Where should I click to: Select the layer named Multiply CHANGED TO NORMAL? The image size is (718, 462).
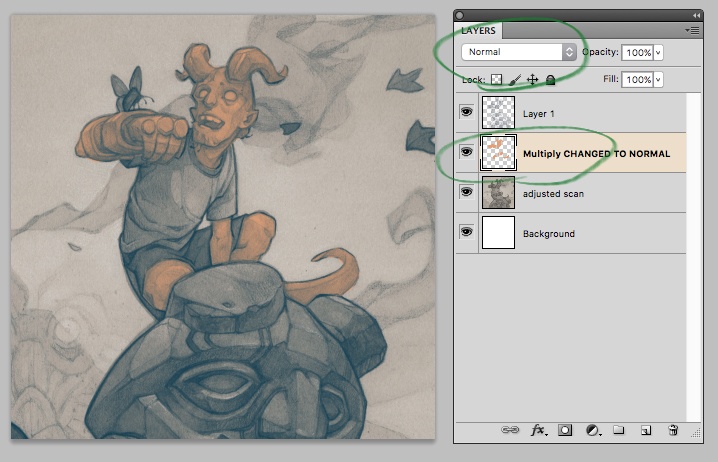[596, 154]
